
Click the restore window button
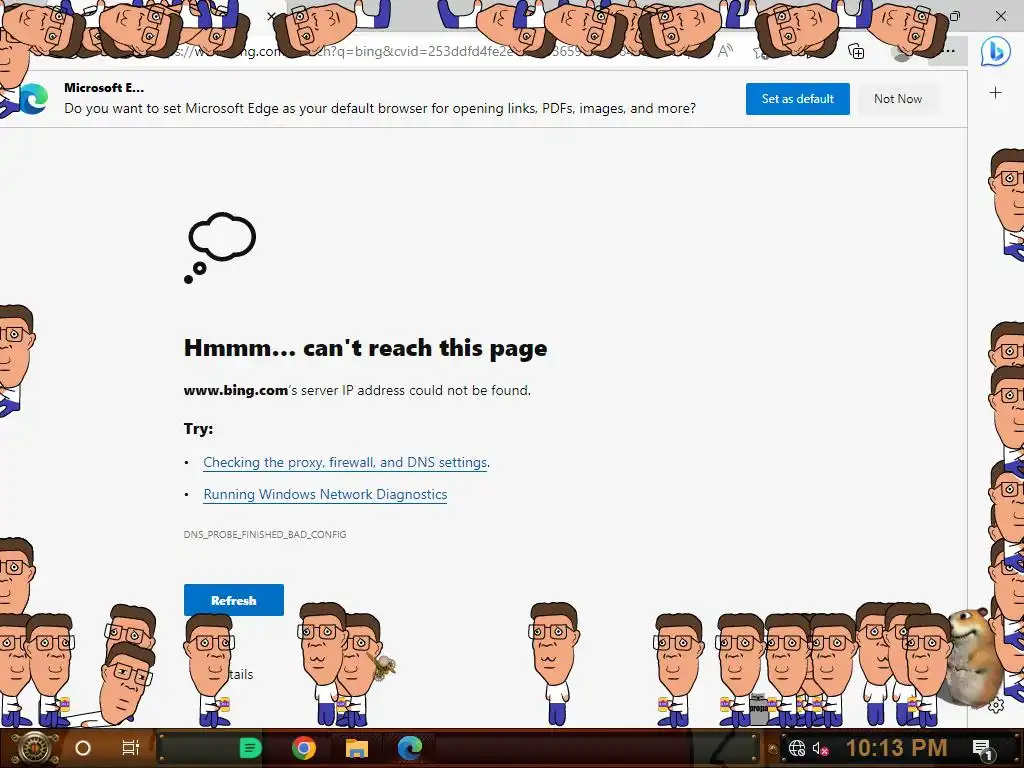pos(955,16)
